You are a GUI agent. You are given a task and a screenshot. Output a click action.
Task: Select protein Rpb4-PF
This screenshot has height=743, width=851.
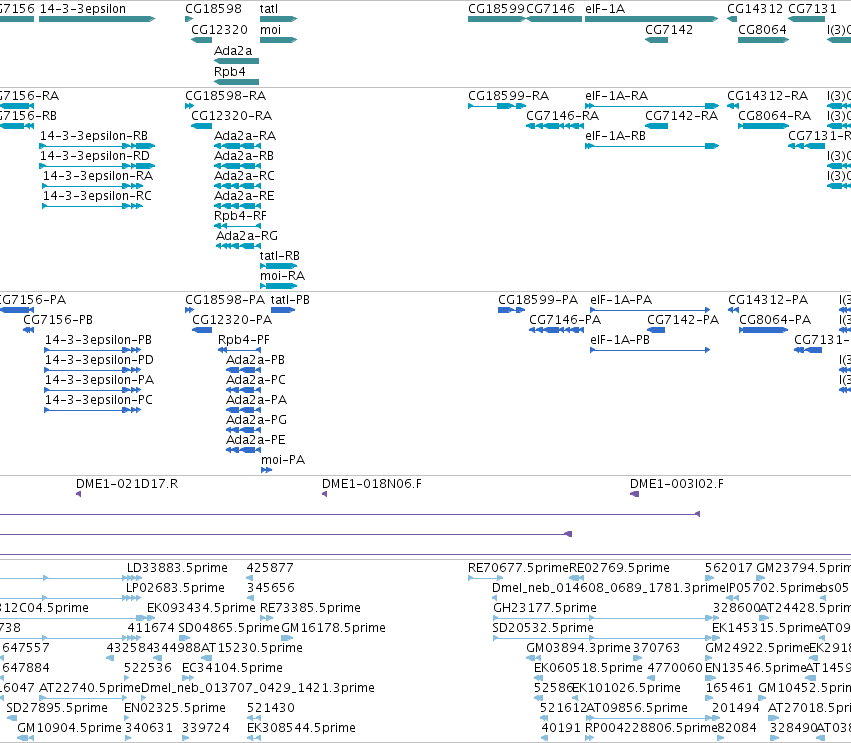[244, 340]
